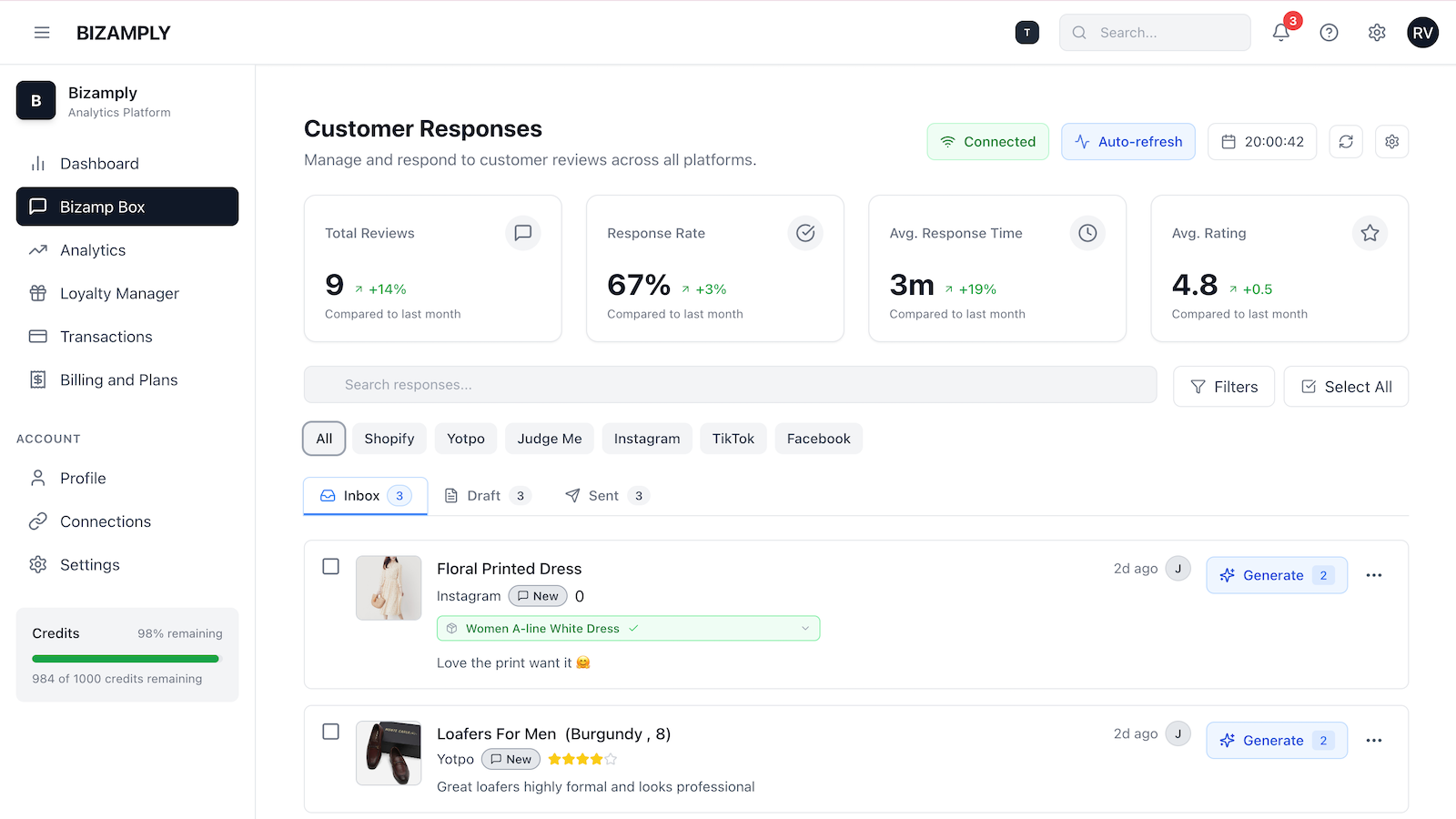Image resolution: width=1456 pixels, height=819 pixels.
Task: Click the manual refresh icon
Action: (x=1346, y=141)
